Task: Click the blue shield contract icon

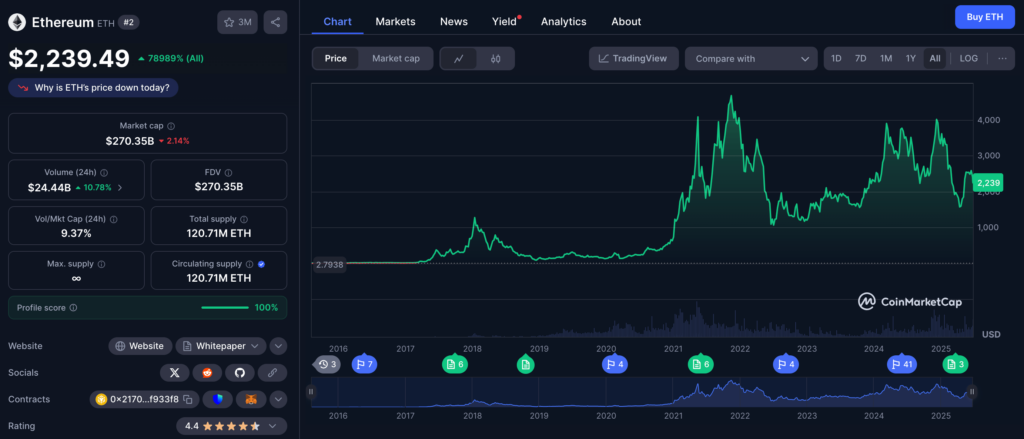Action: [x=217, y=399]
